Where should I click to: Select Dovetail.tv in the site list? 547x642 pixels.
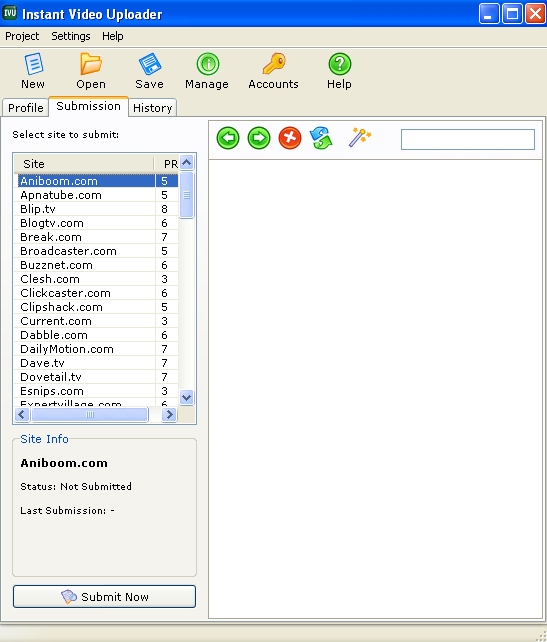97,377
